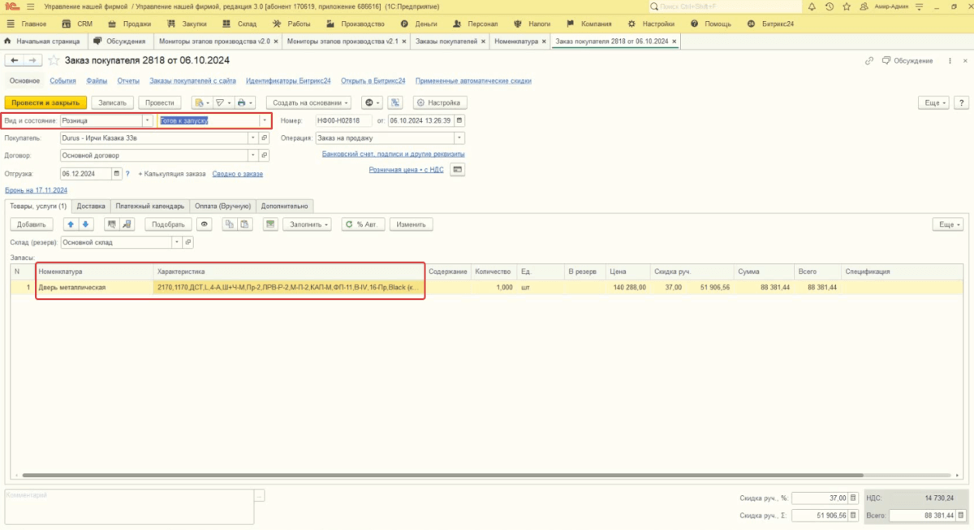Open the Бронь на 17.11.2024 link
This screenshot has width=974, height=531.
tap(36, 190)
